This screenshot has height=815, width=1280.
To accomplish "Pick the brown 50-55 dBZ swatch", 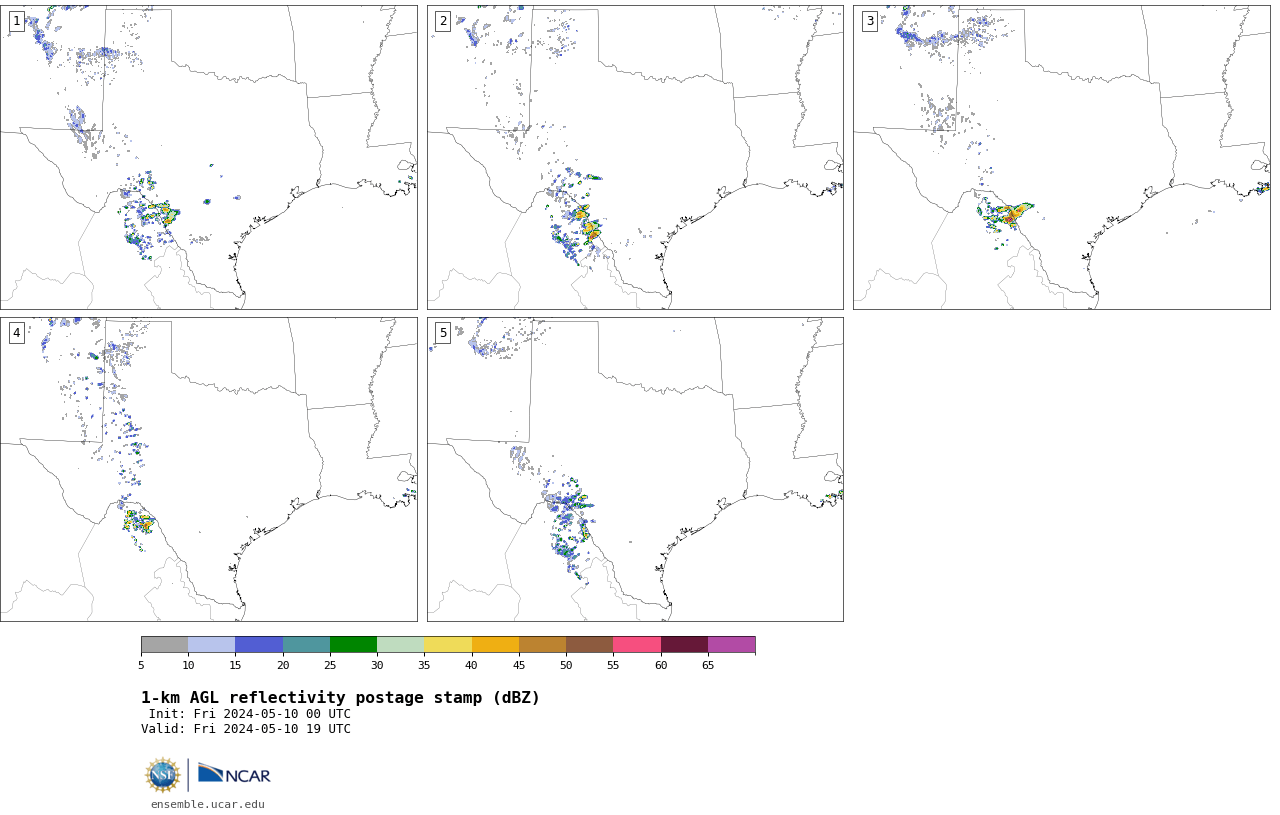I will point(590,644).
